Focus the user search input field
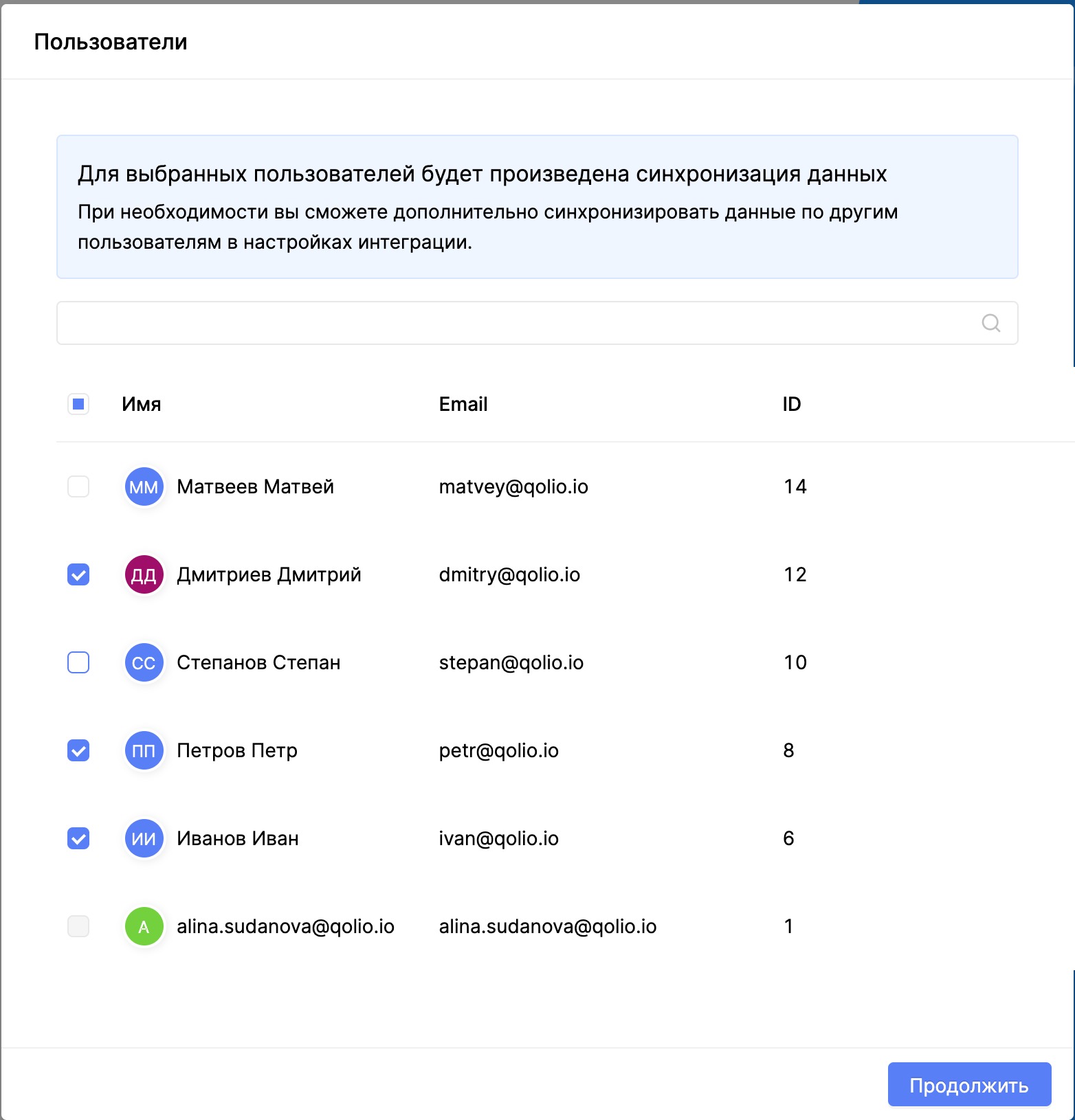The image size is (1075, 1120). pos(516,323)
